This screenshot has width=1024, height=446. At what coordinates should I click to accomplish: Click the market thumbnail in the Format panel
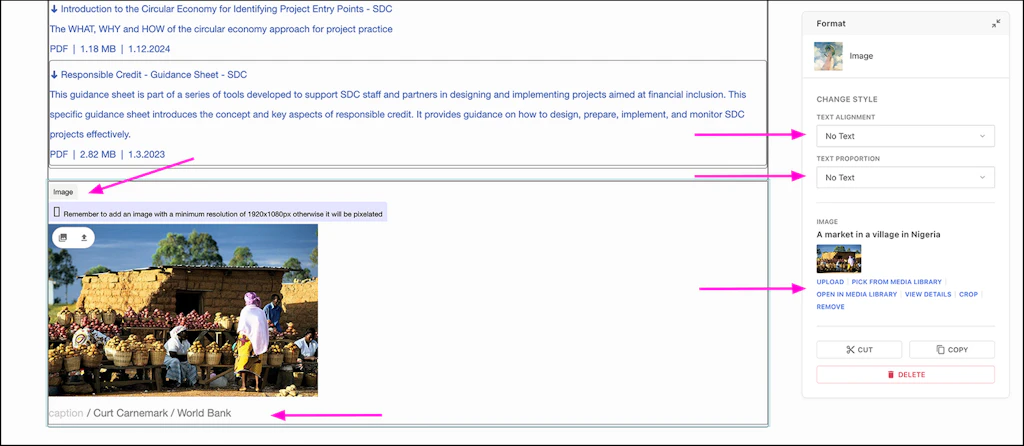pyautogui.click(x=839, y=259)
